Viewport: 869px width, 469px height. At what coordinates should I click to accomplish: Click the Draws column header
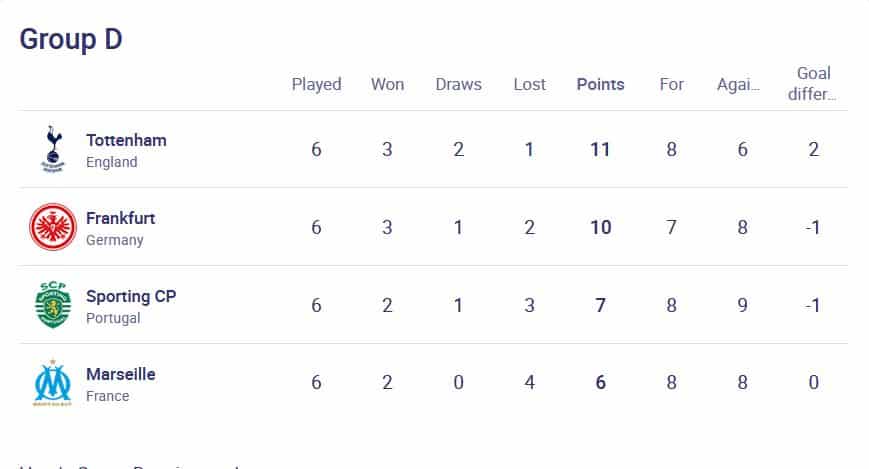pyautogui.click(x=458, y=84)
